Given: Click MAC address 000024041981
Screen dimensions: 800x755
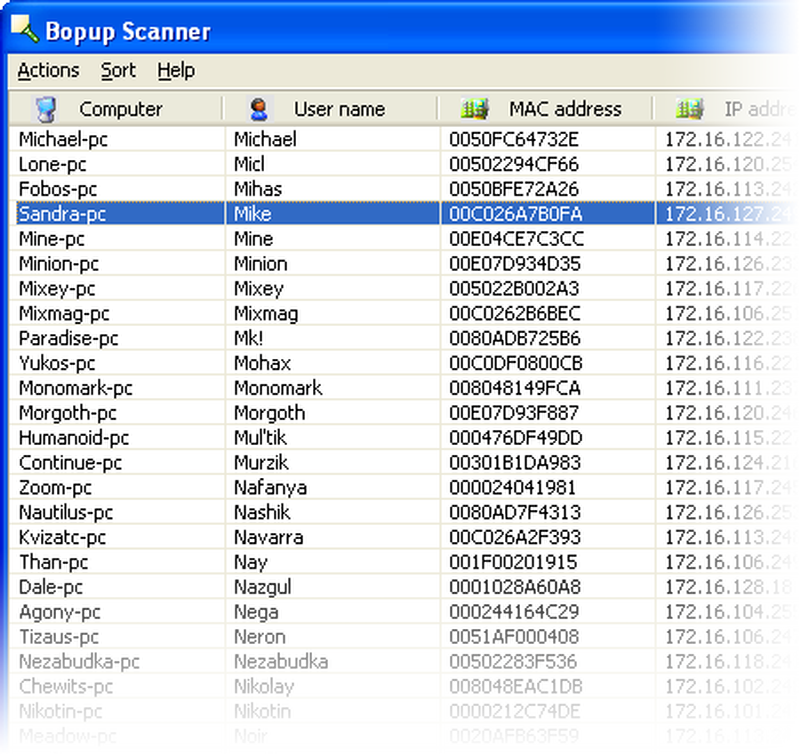Looking at the screenshot, I should pos(512,488).
